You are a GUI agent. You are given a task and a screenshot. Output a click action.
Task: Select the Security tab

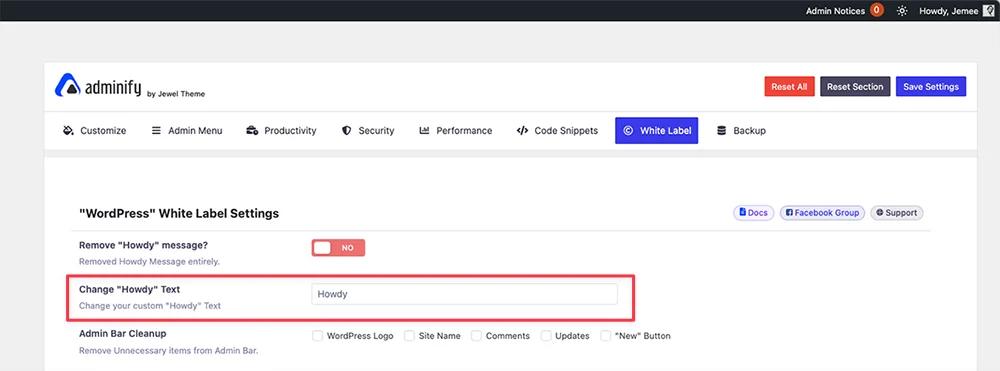(x=368, y=131)
